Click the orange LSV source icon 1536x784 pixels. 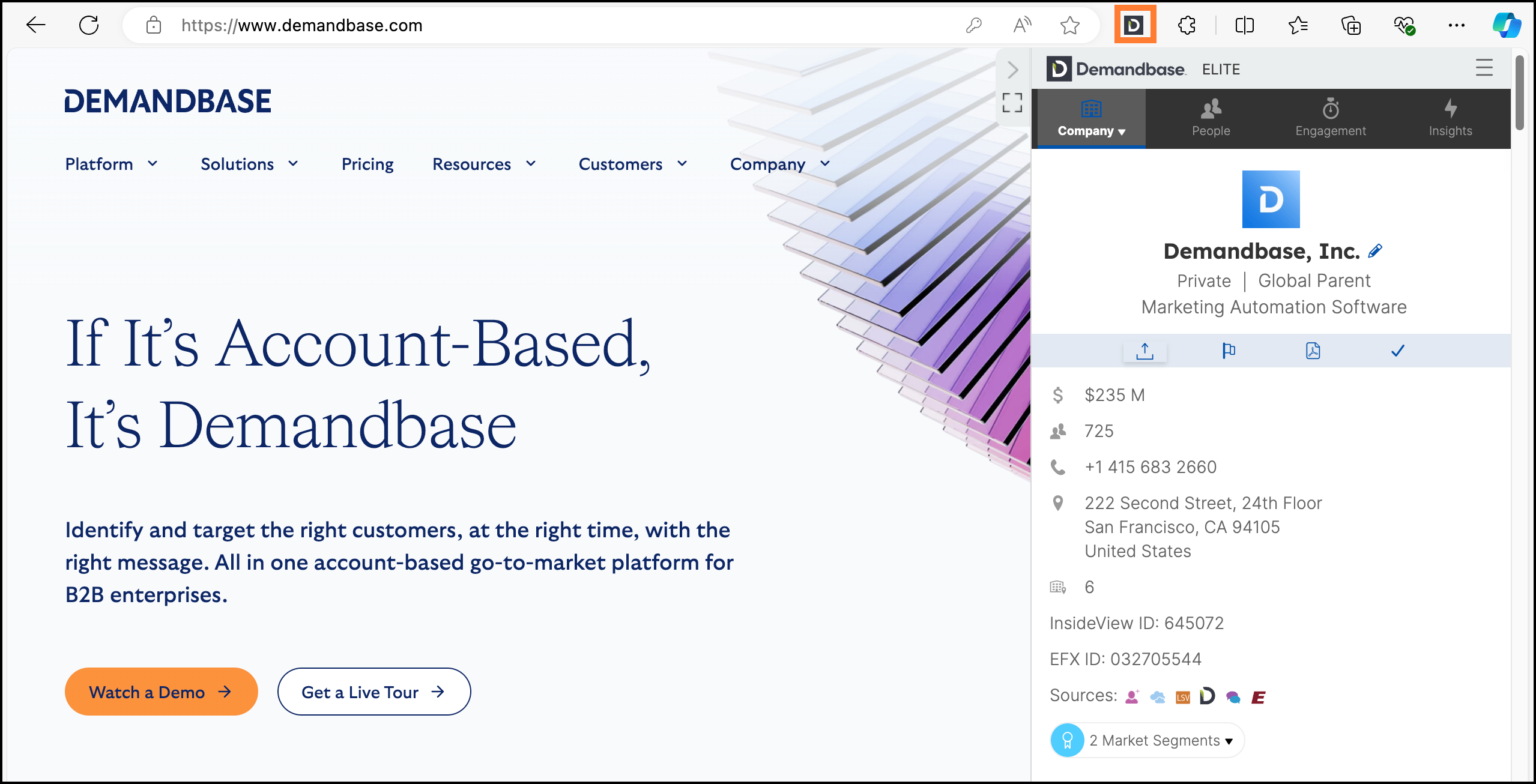coord(1183,697)
